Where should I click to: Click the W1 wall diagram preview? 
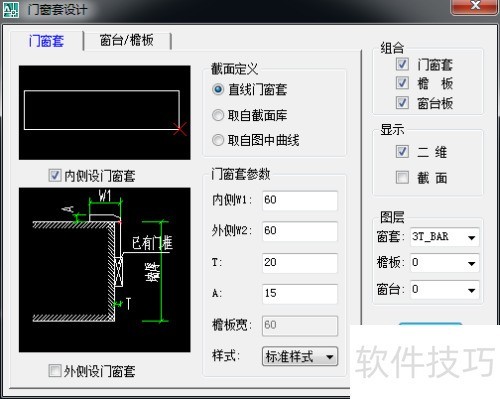pos(105,270)
